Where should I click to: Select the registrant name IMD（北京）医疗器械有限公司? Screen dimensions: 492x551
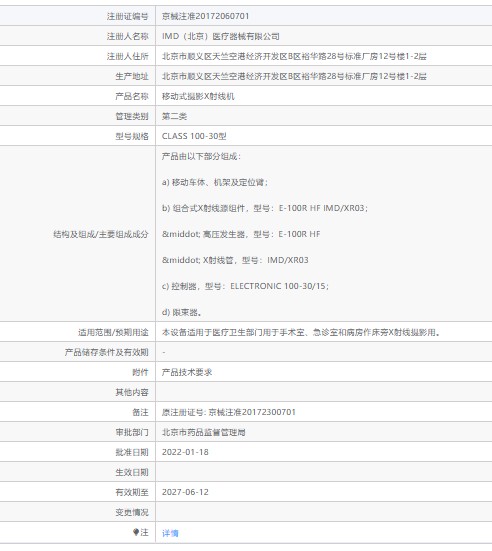pos(221,36)
